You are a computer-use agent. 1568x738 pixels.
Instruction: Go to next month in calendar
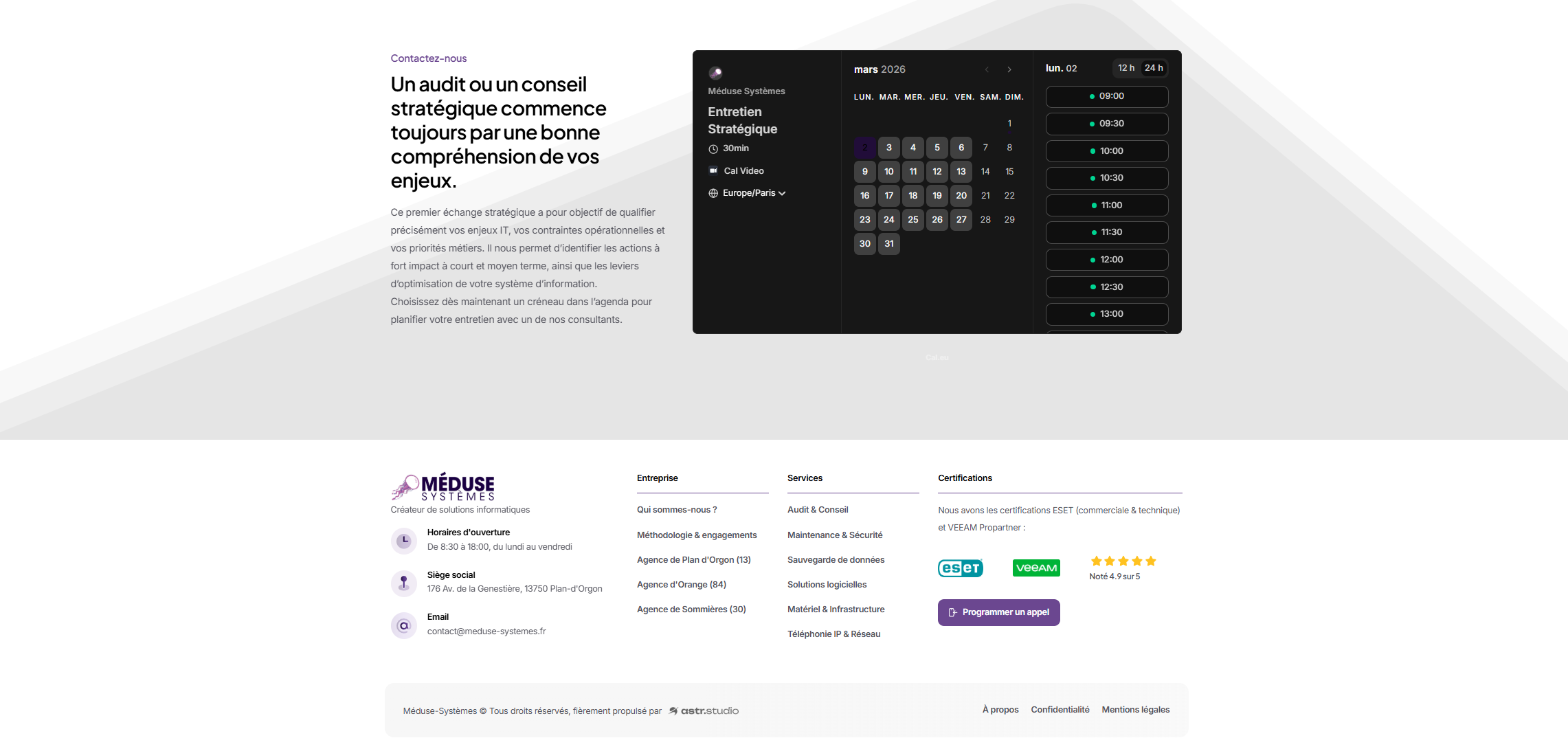coord(1009,70)
